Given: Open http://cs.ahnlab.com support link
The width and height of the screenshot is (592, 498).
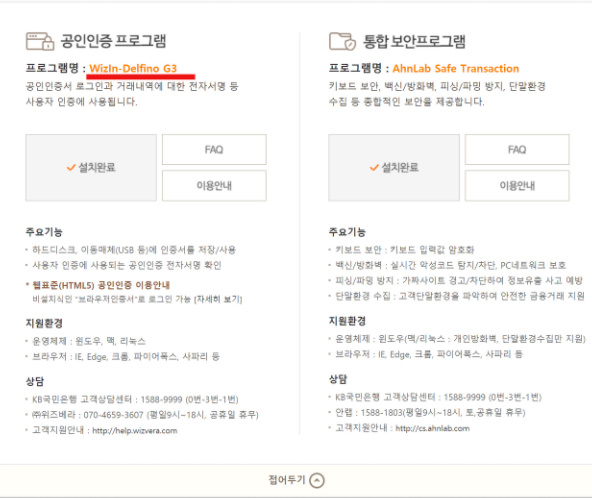Looking at the screenshot, I should [x=433, y=428].
